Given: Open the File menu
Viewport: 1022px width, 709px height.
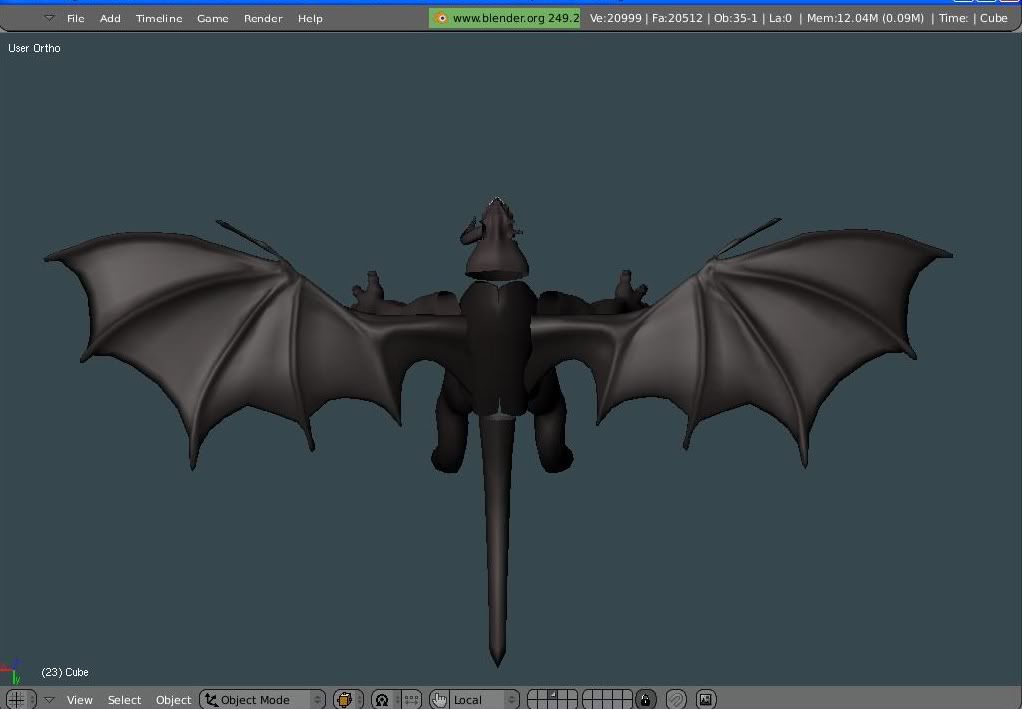Looking at the screenshot, I should pos(75,18).
